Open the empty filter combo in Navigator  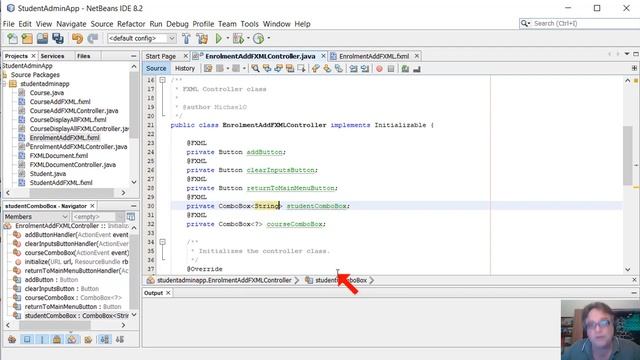click(98, 216)
